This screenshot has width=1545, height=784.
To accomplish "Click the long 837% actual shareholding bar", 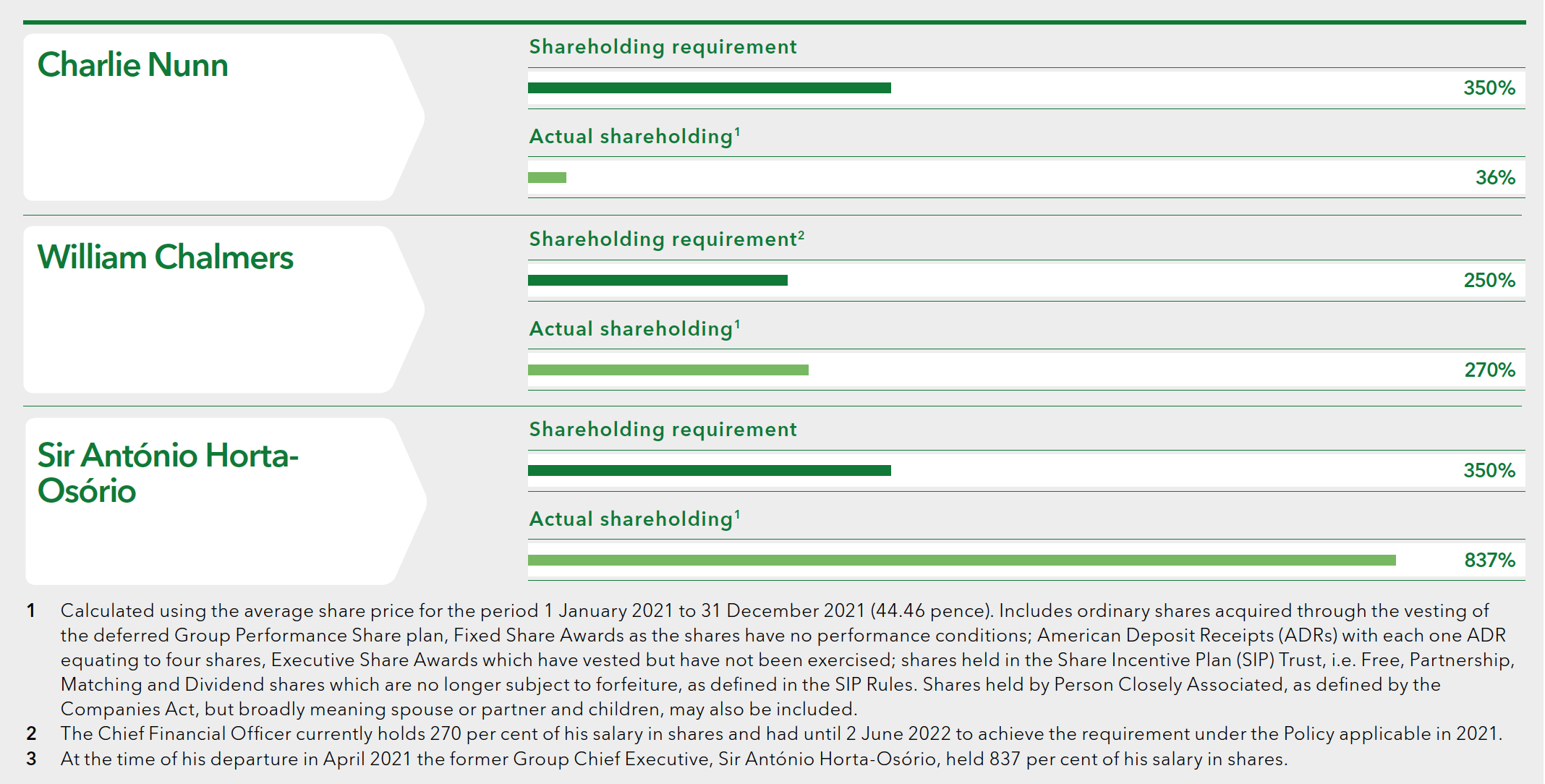I will coord(961,561).
